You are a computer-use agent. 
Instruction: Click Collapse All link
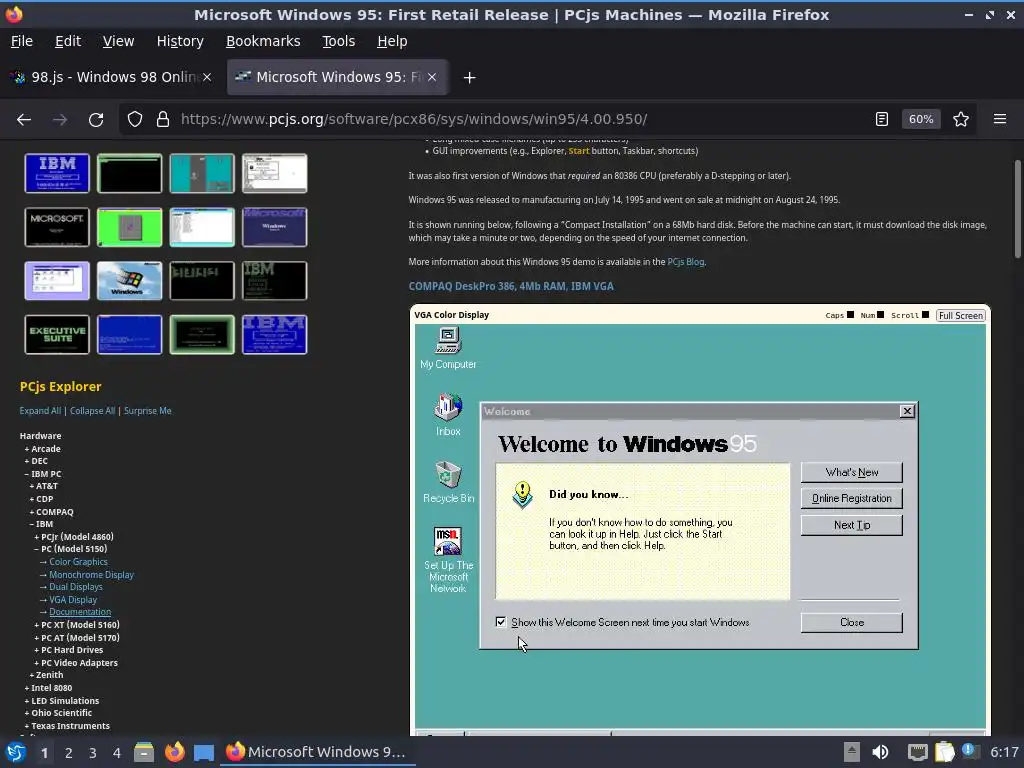tap(92, 411)
